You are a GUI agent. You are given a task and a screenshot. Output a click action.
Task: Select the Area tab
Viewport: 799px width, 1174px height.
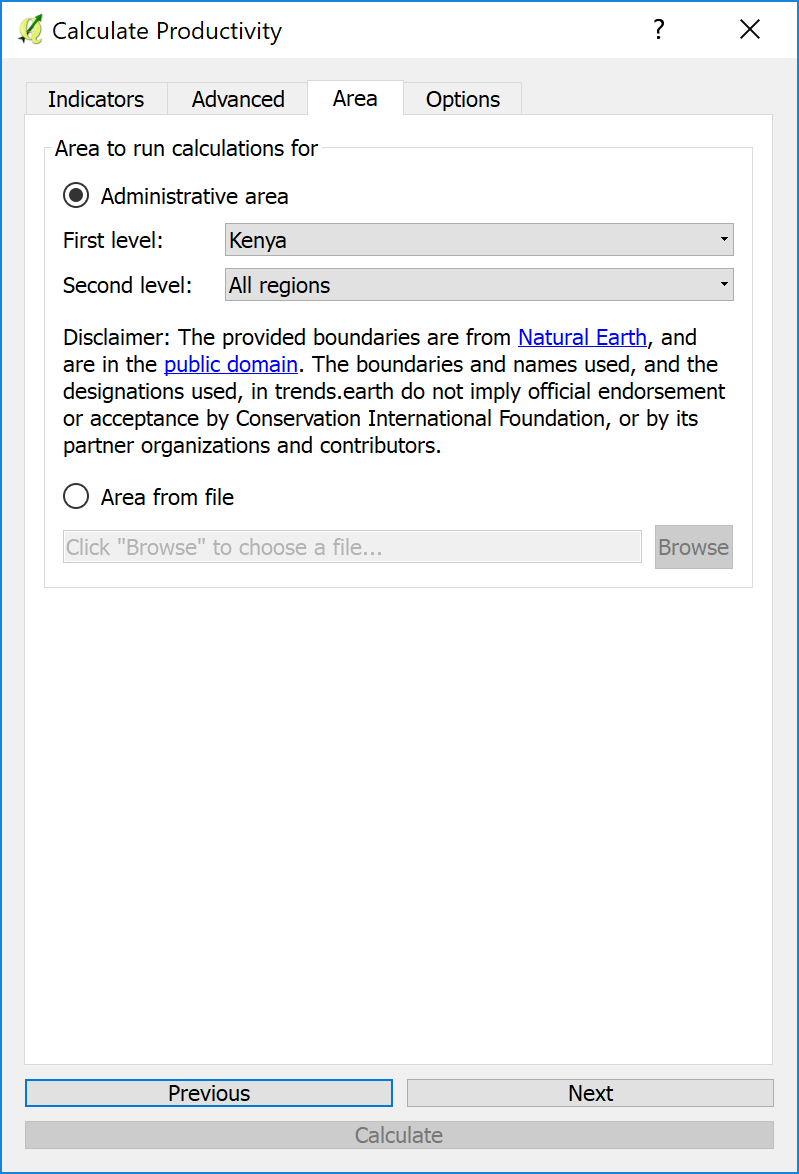(x=355, y=98)
